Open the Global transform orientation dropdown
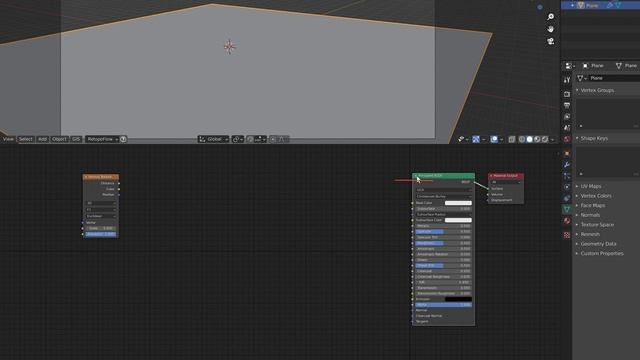This screenshot has width=640, height=360. (x=213, y=139)
